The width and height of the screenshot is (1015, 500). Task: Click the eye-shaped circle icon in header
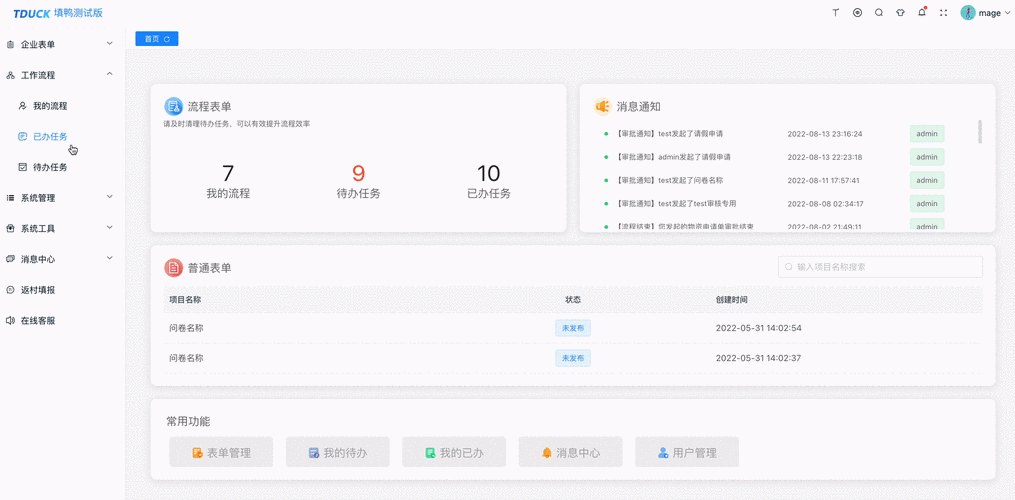click(x=857, y=12)
